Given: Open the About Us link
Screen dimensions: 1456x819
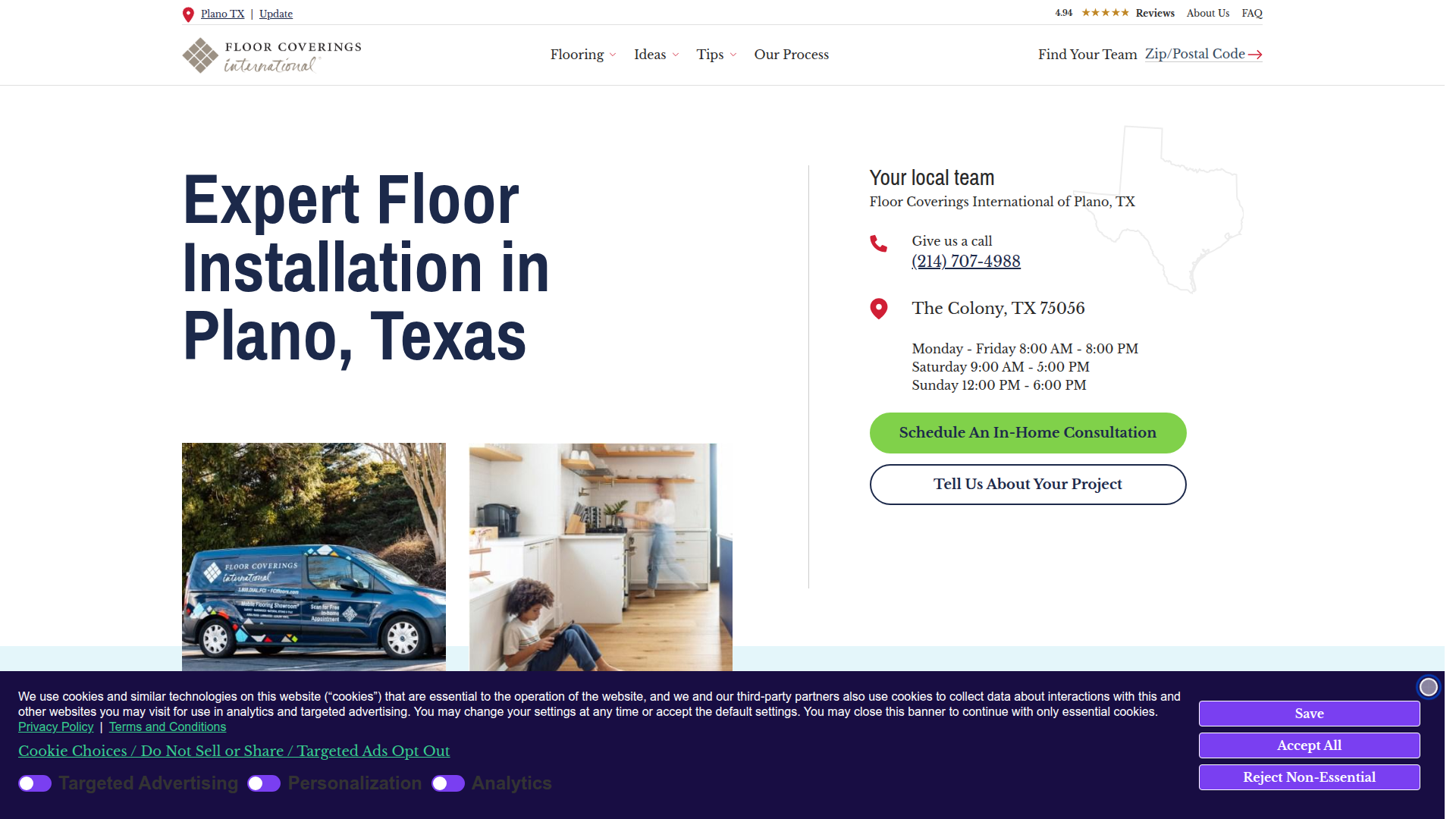Looking at the screenshot, I should tap(1207, 13).
